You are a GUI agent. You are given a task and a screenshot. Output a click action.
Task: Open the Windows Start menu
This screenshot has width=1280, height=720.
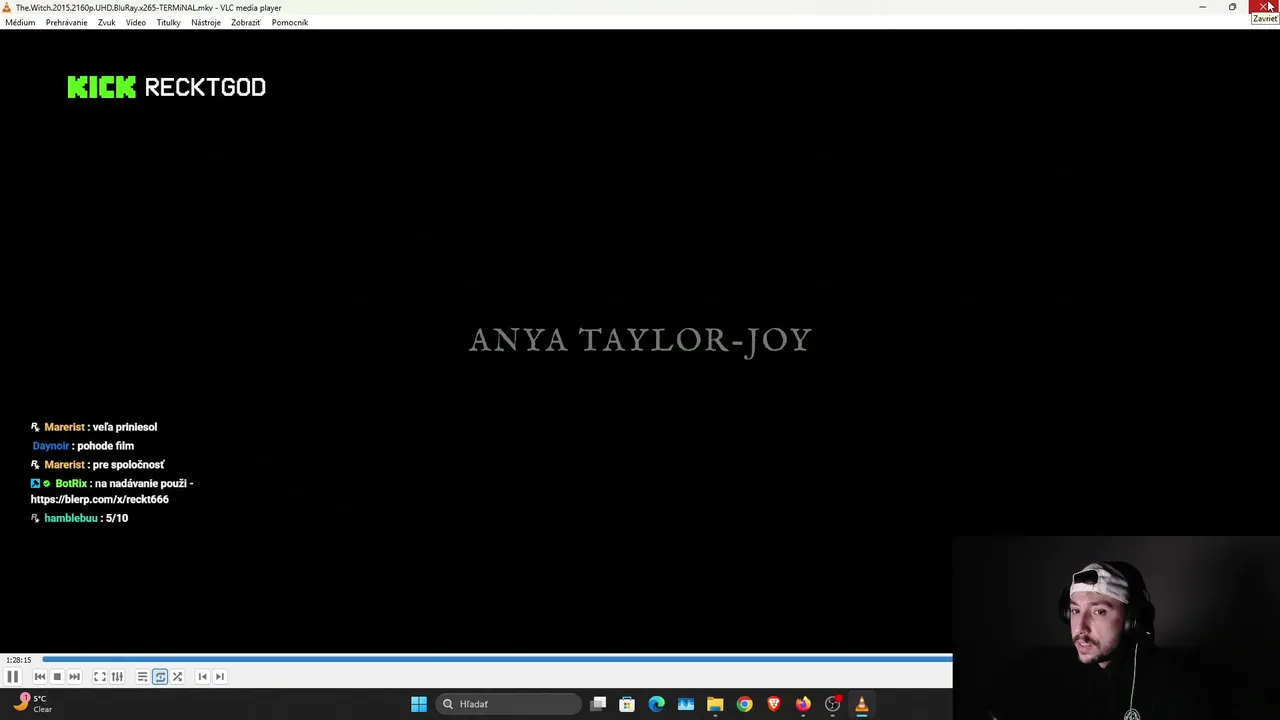point(419,704)
